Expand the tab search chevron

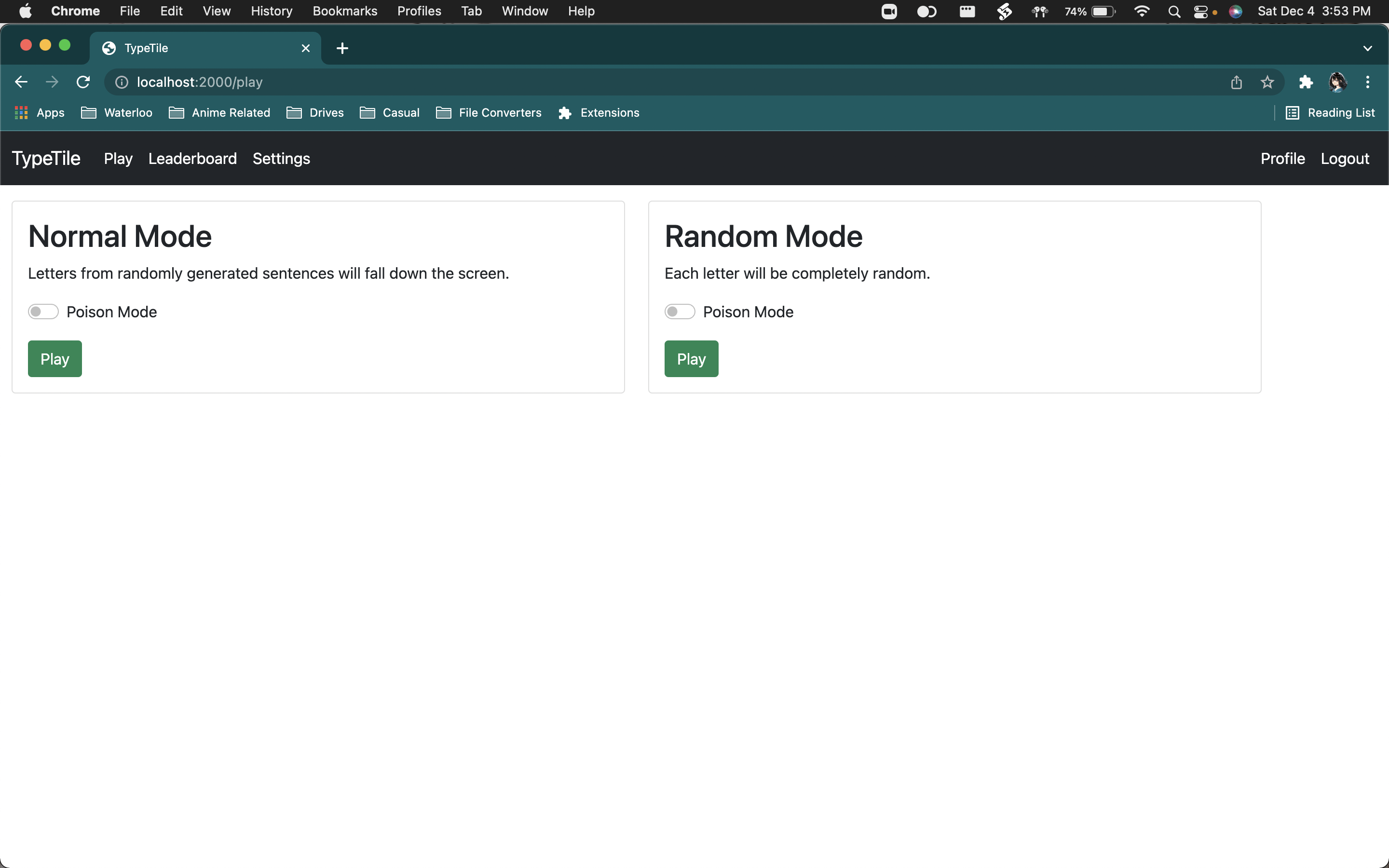point(1367,48)
